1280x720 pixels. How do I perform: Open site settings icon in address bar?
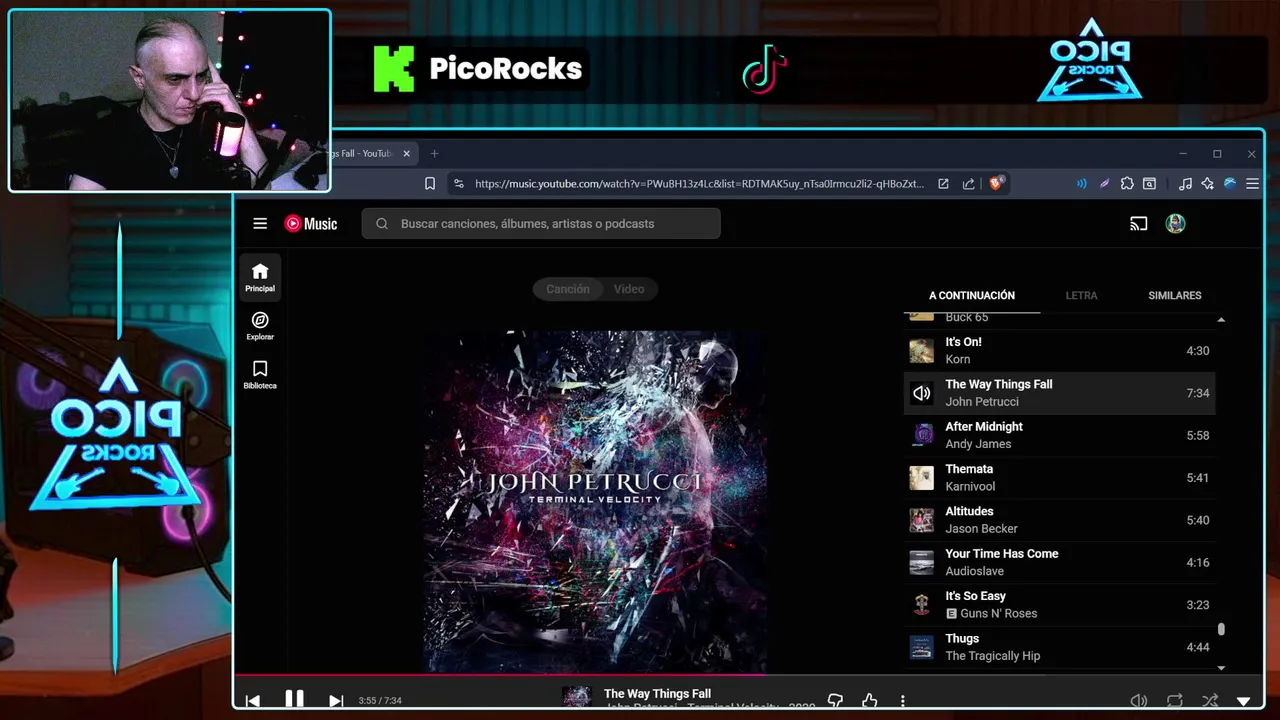pyautogui.click(x=458, y=184)
